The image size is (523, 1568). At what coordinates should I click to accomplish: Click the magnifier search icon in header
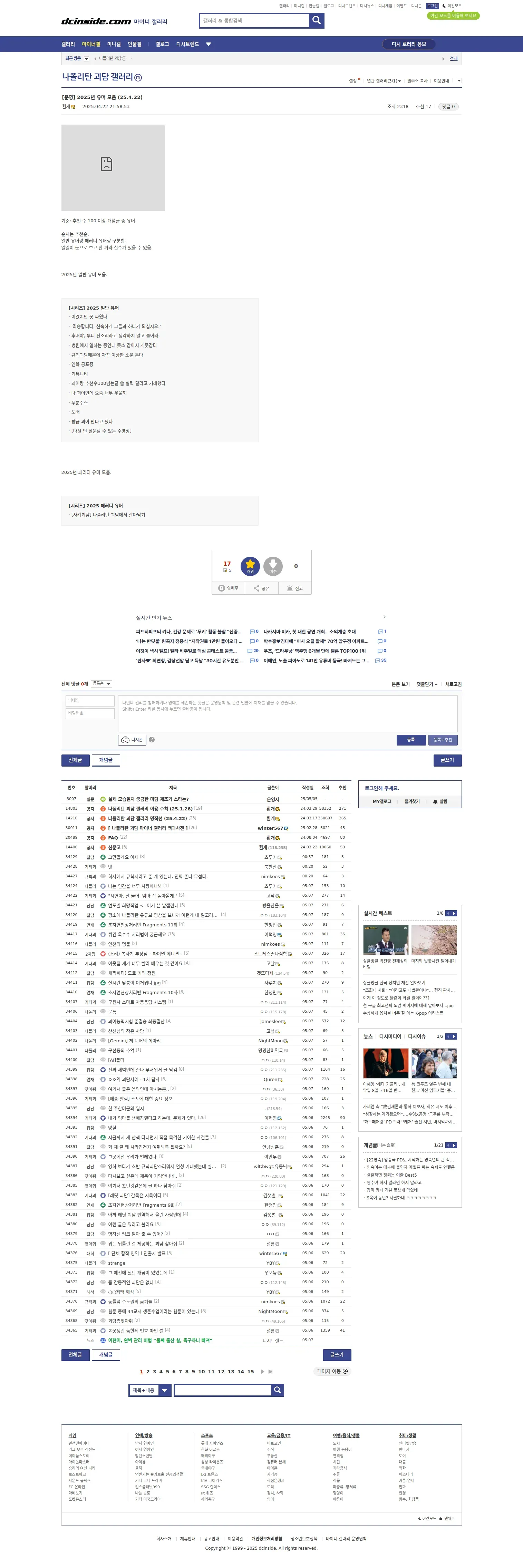coord(316,21)
